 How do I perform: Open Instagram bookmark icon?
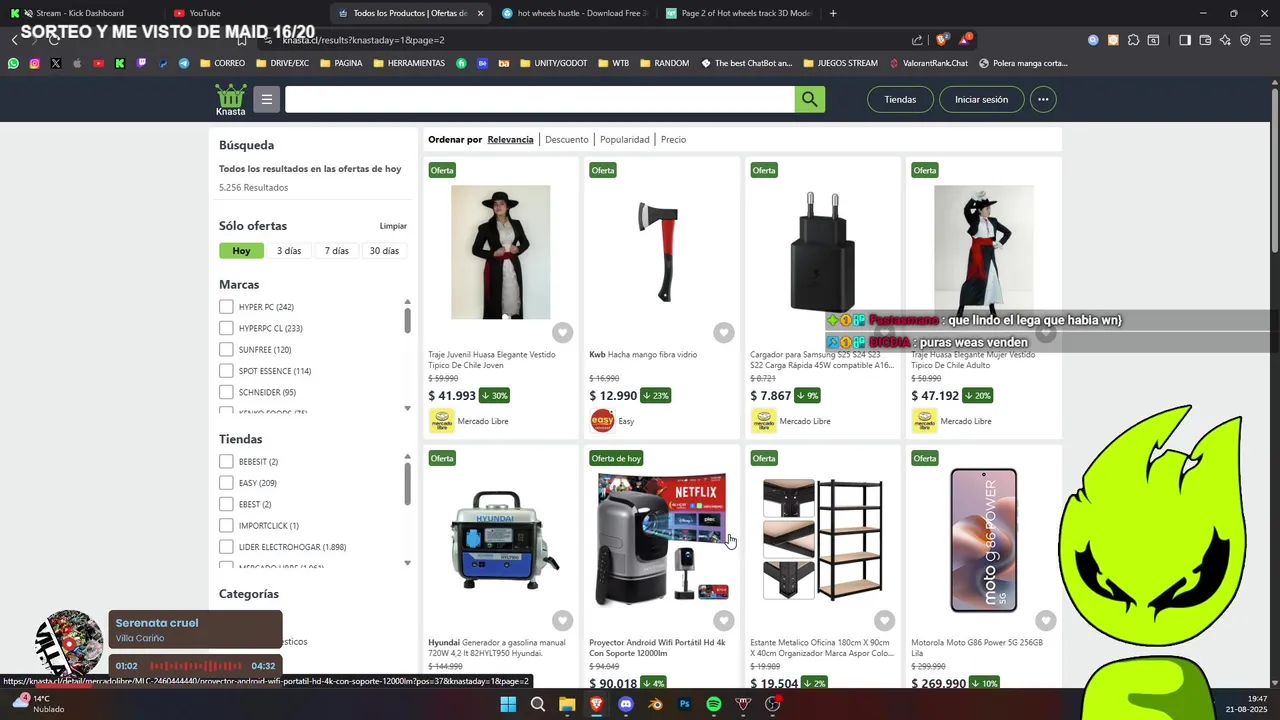34,63
